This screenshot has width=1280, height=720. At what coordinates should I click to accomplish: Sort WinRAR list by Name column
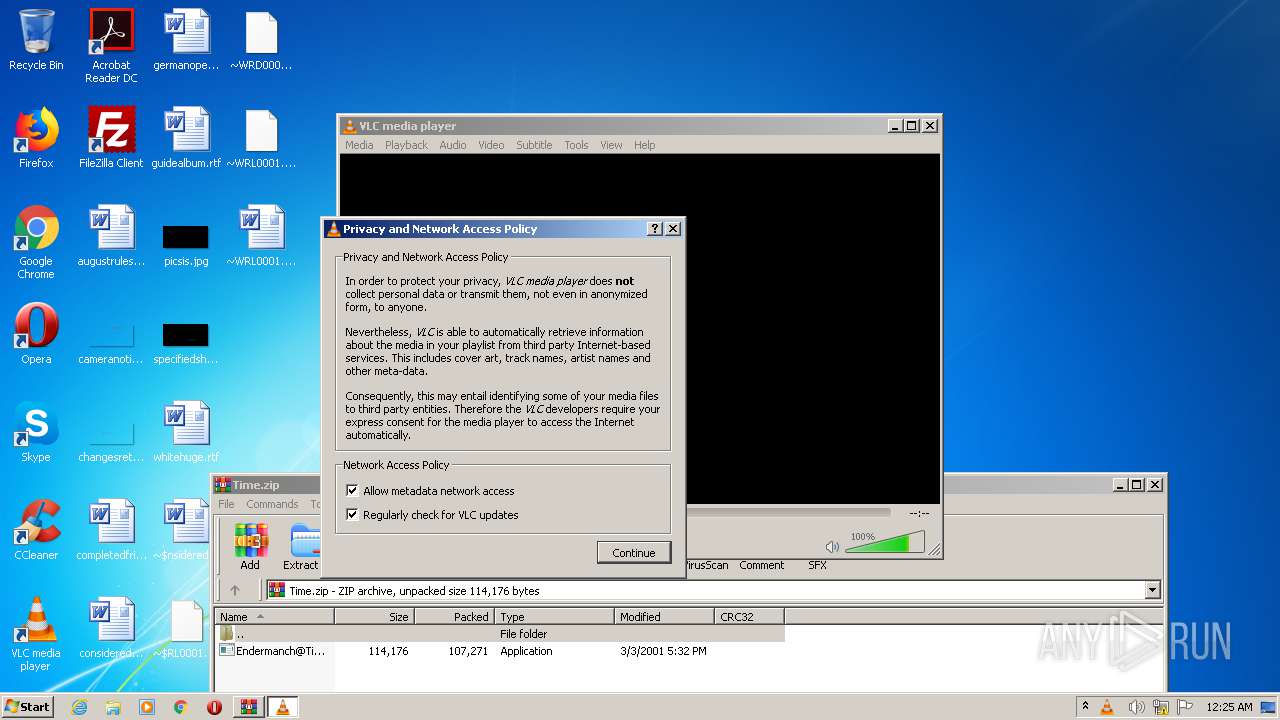coord(274,617)
